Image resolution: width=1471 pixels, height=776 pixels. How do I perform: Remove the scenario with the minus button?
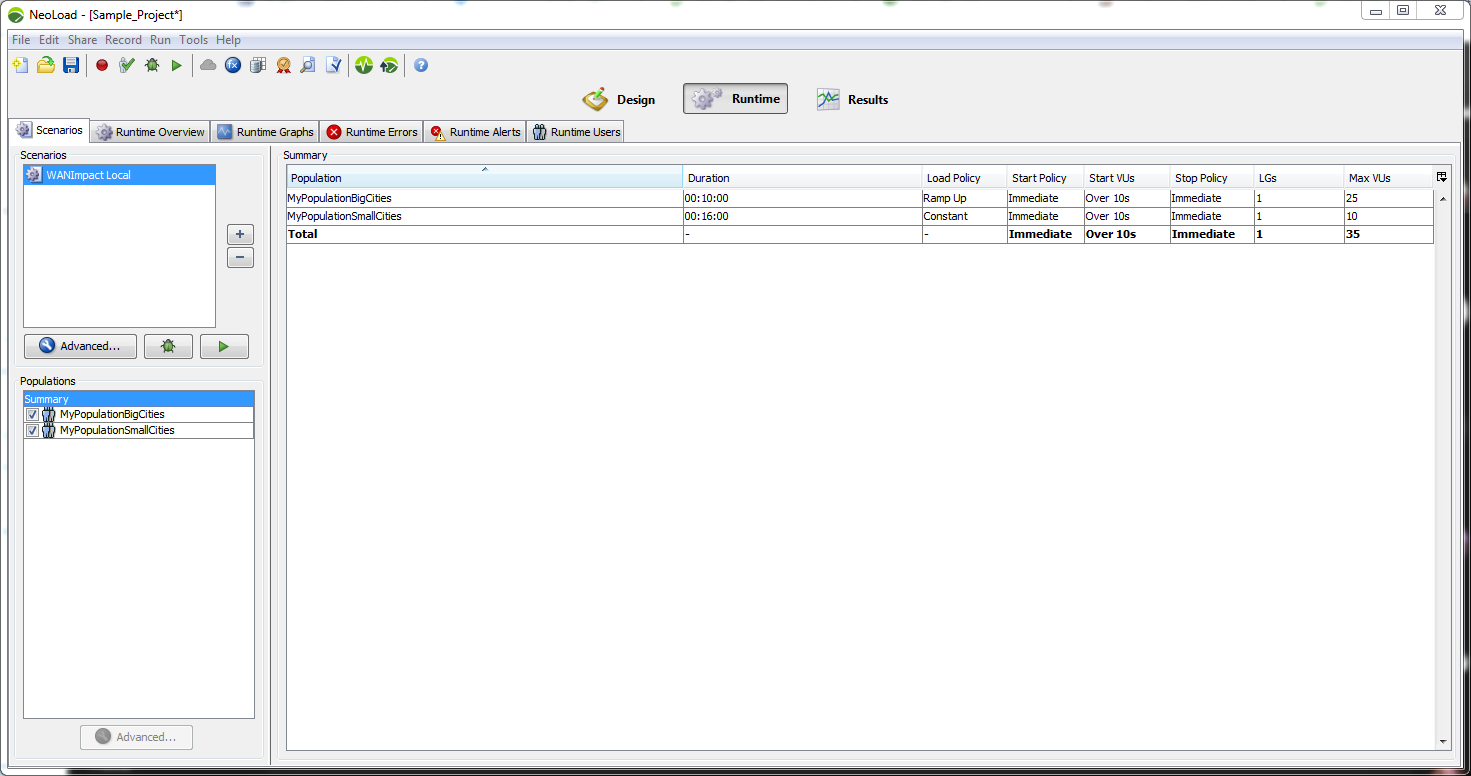point(240,258)
